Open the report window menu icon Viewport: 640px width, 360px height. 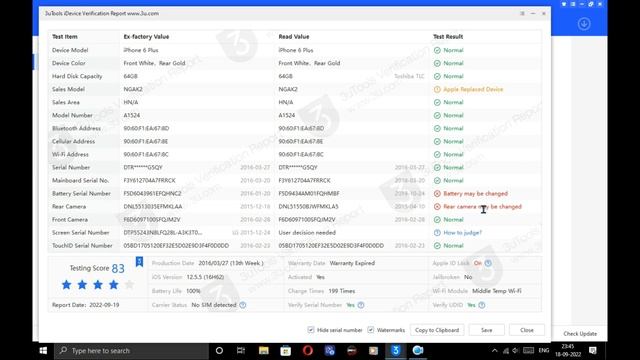[x=522, y=13]
